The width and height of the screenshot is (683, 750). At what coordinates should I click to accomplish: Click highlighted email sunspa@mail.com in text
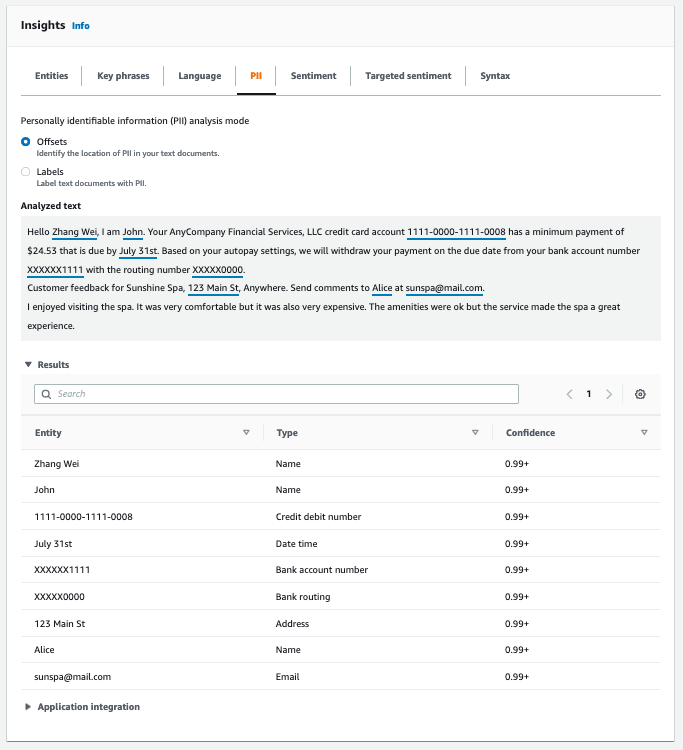pyautogui.click(x=444, y=288)
